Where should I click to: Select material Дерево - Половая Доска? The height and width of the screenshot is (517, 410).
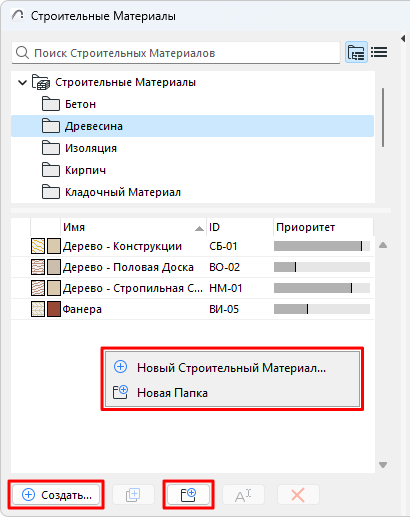coord(128,267)
